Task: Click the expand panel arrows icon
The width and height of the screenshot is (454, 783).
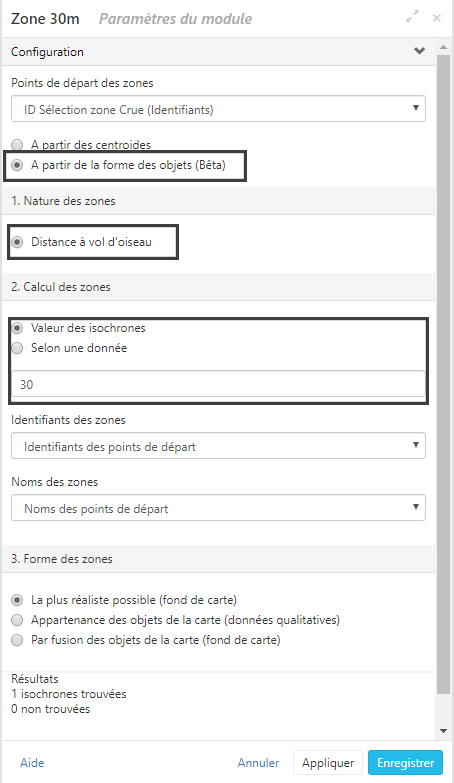Action: click(x=412, y=17)
